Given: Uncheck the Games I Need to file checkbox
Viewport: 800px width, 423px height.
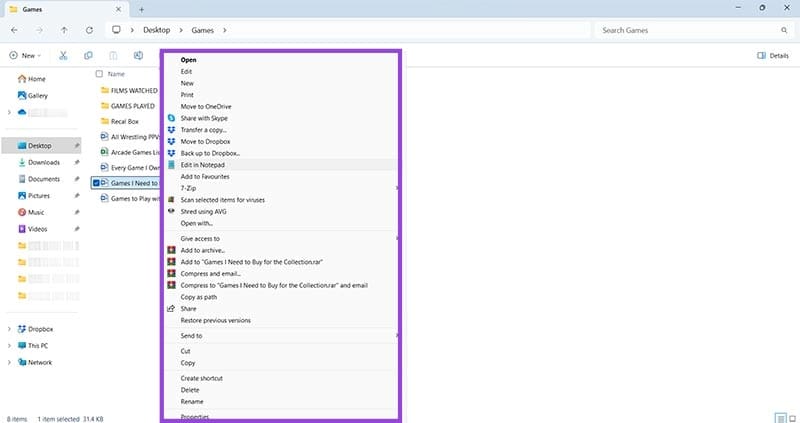Looking at the screenshot, I should [x=96, y=183].
